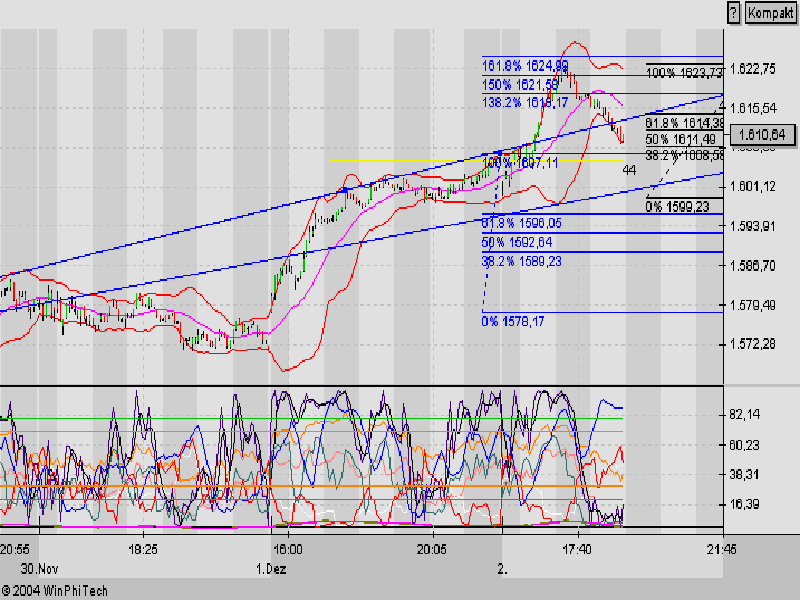The image size is (800, 600).
Task: Click the 1.615,54 price axis value
Action: (x=753, y=108)
